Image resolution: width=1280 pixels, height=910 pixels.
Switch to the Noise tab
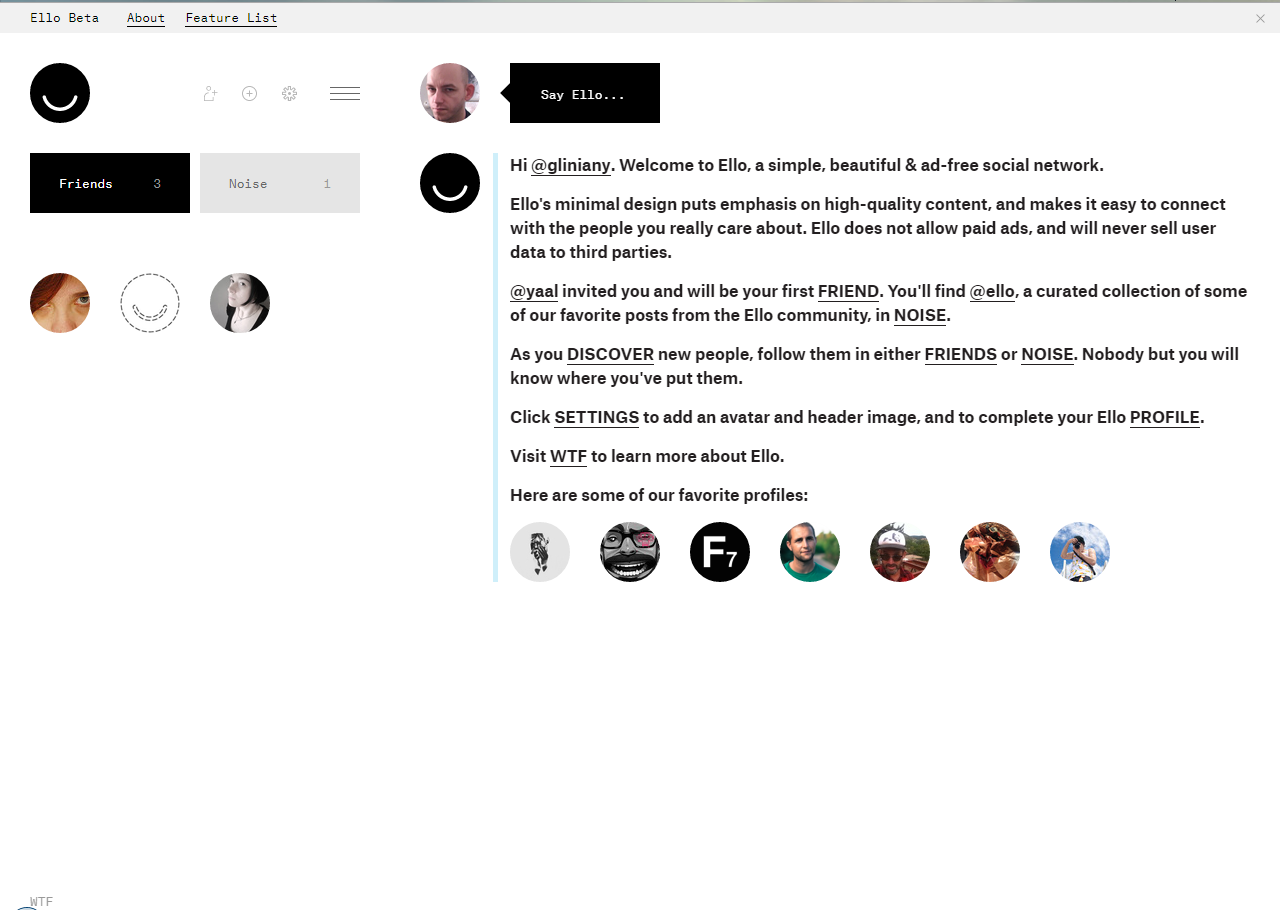280,183
